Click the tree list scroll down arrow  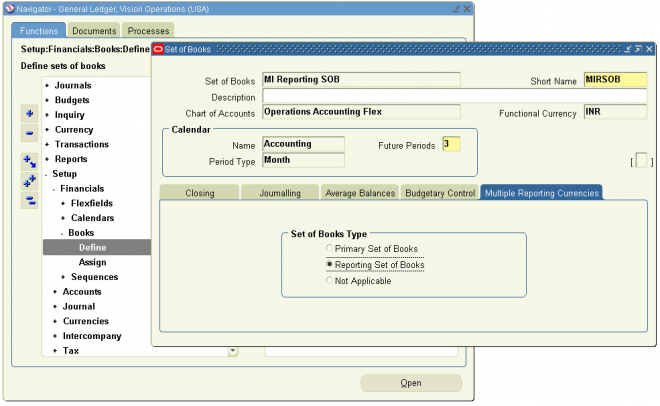coord(232,351)
